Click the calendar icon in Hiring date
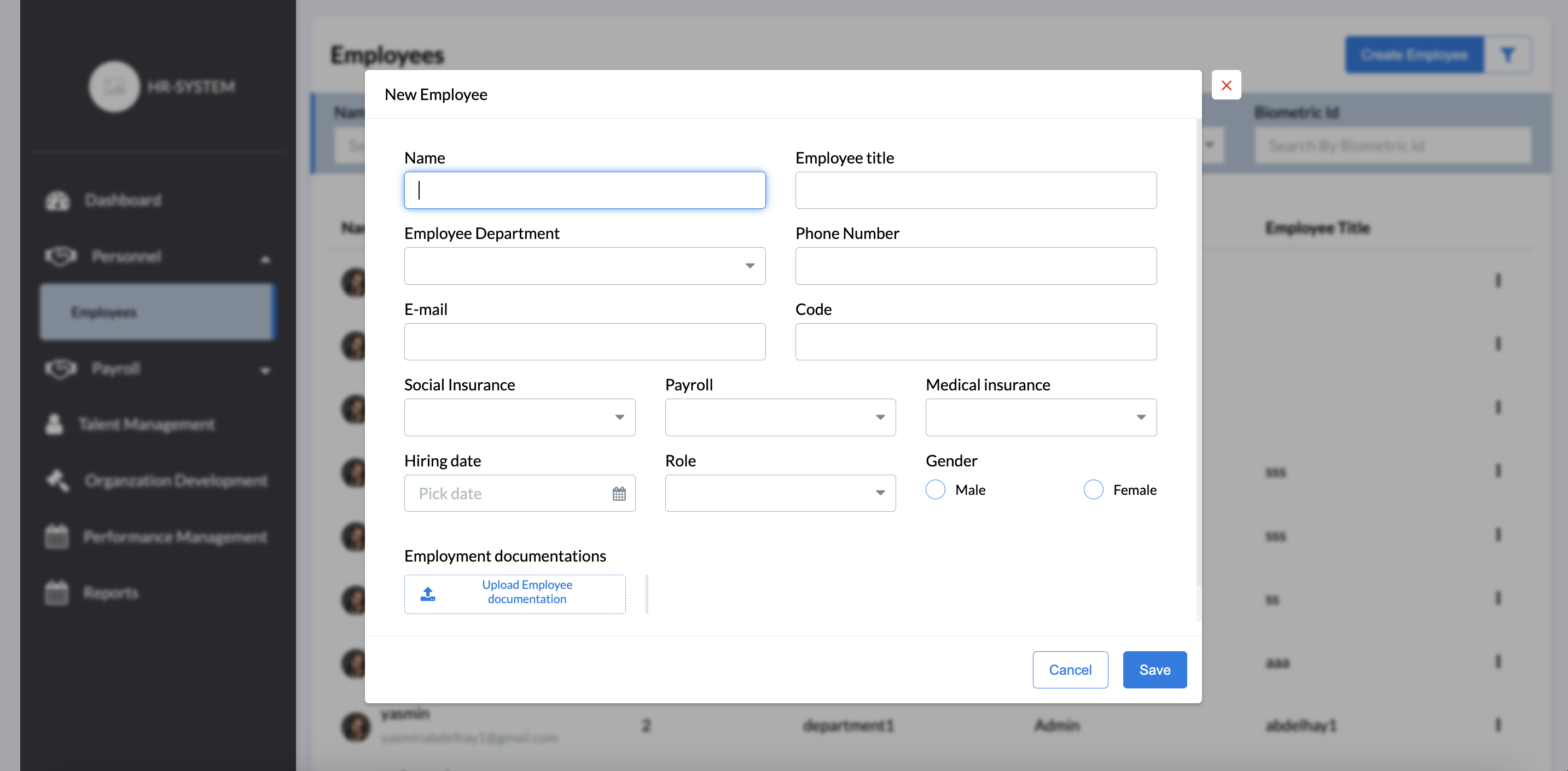Image resolution: width=1568 pixels, height=771 pixels. [618, 494]
